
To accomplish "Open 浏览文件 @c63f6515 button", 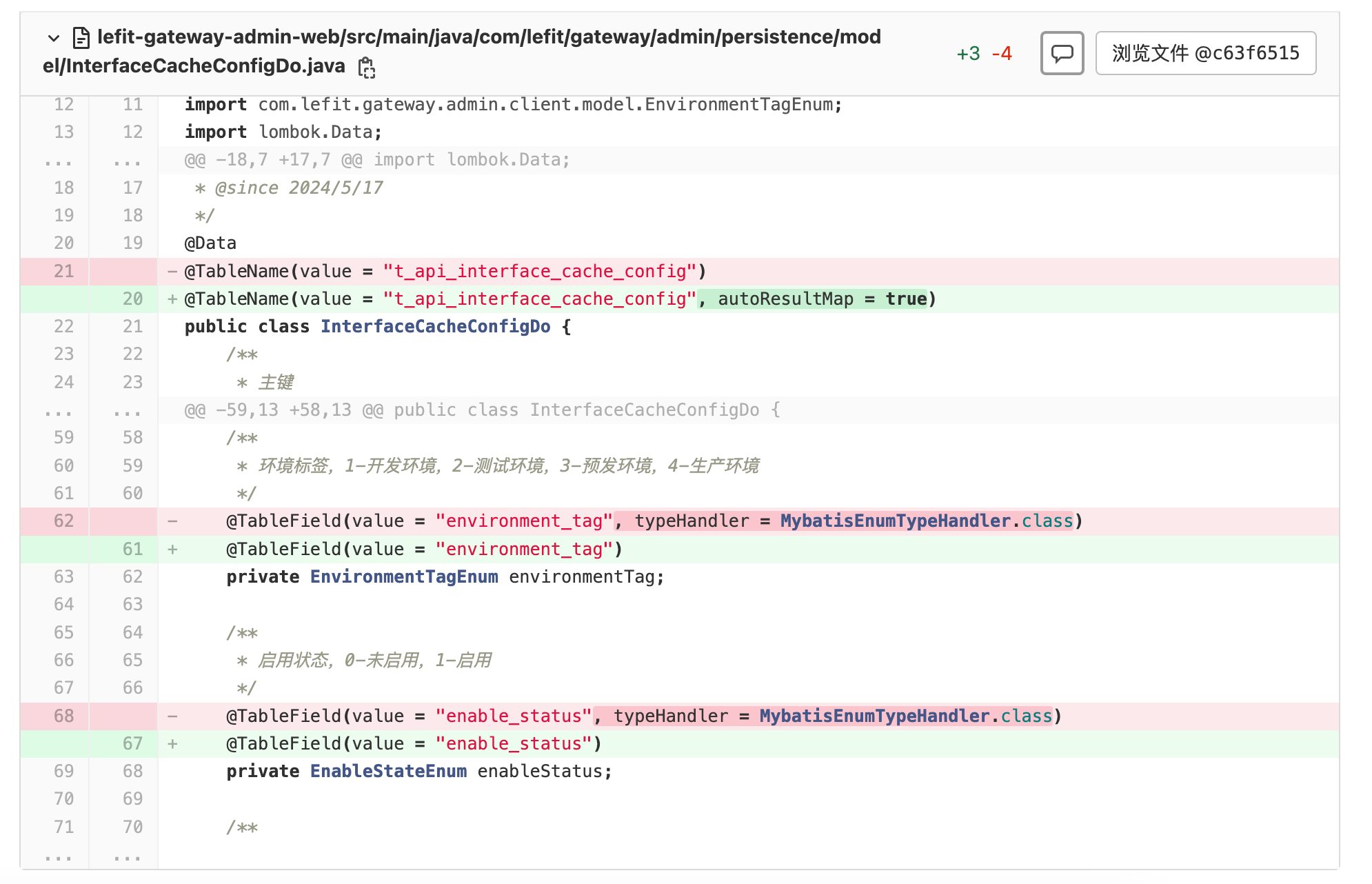I will (1205, 53).
